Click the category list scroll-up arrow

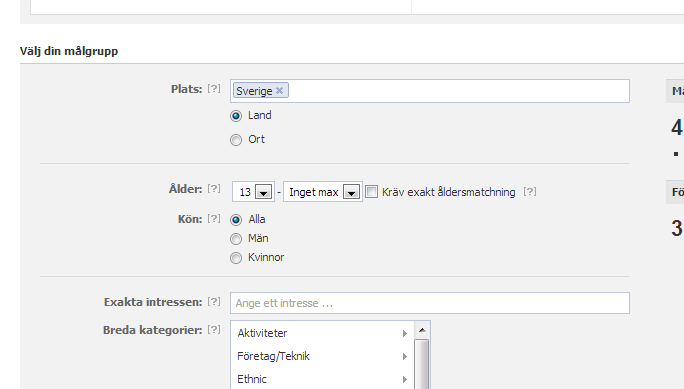pyautogui.click(x=422, y=330)
